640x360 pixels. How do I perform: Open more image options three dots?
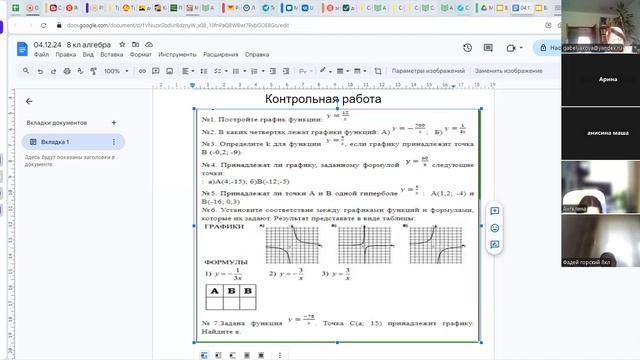[x=280, y=356]
